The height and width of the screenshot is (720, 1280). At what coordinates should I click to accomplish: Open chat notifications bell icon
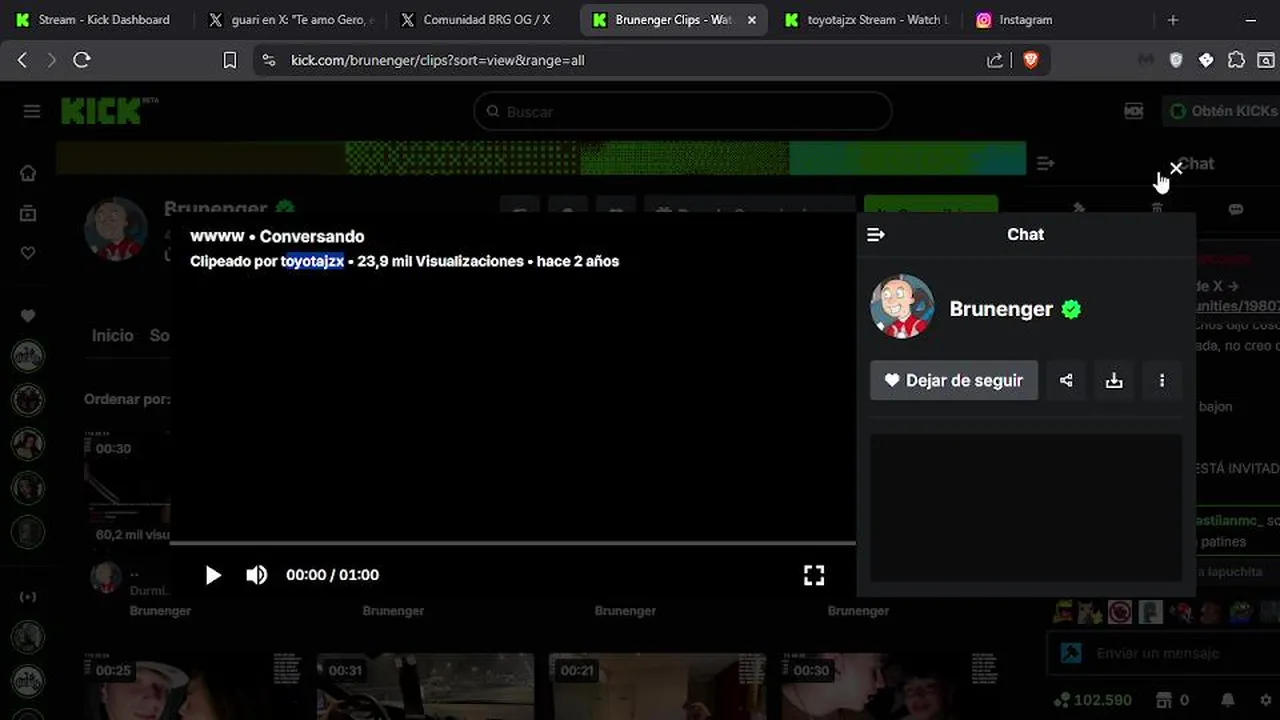(x=1228, y=700)
